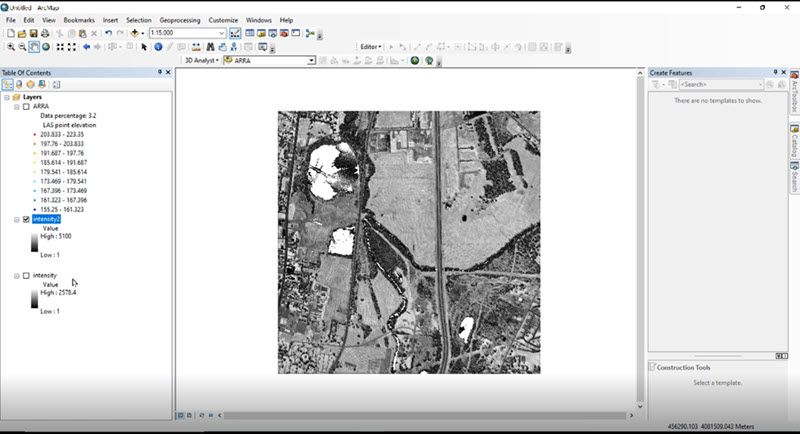This screenshot has height=434, width=800.
Task: Select the Identify info tool
Action: point(157,47)
